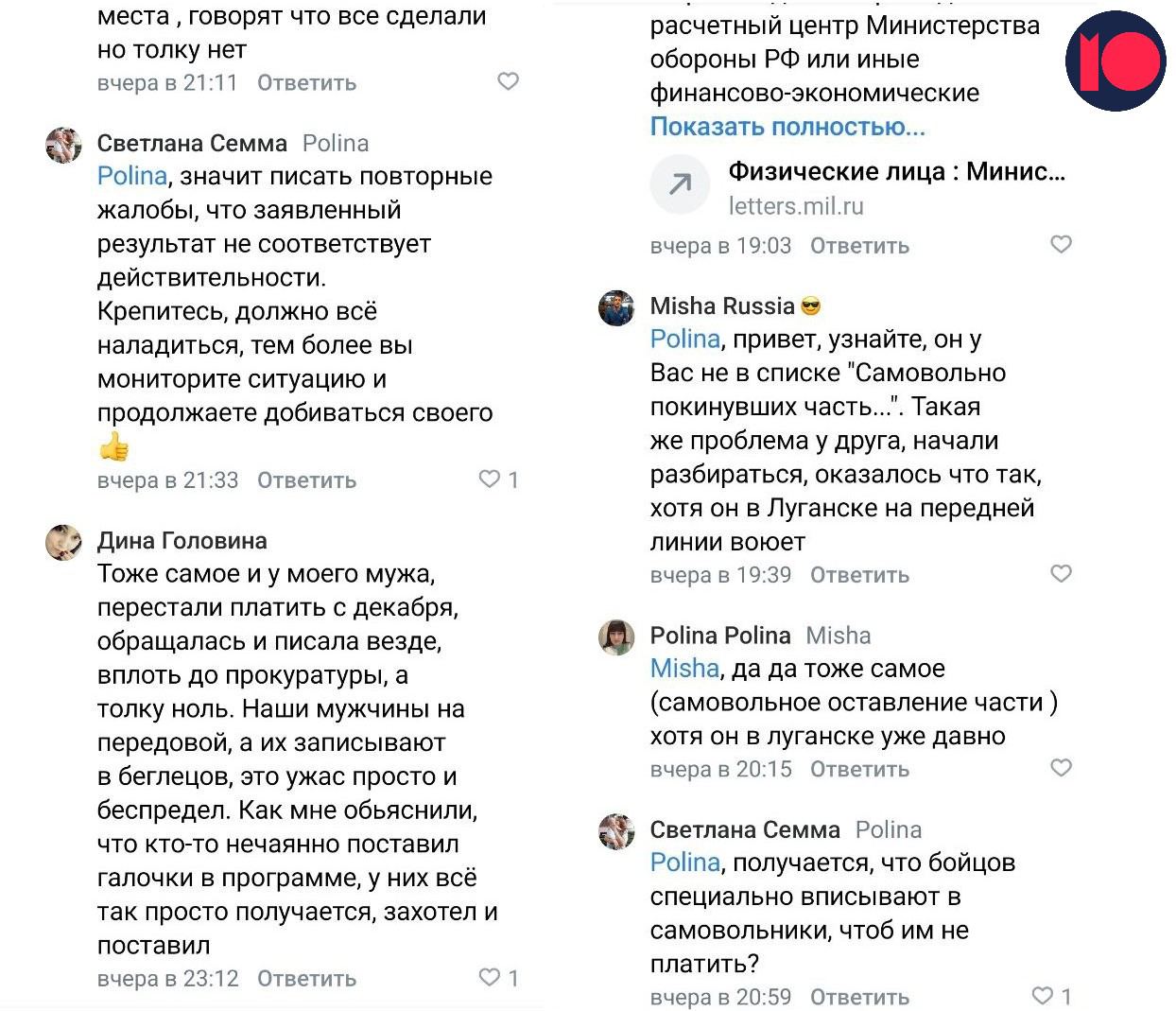Open the Физические лица Минис… link title
This screenshot has width=1176, height=1011.
(x=895, y=171)
